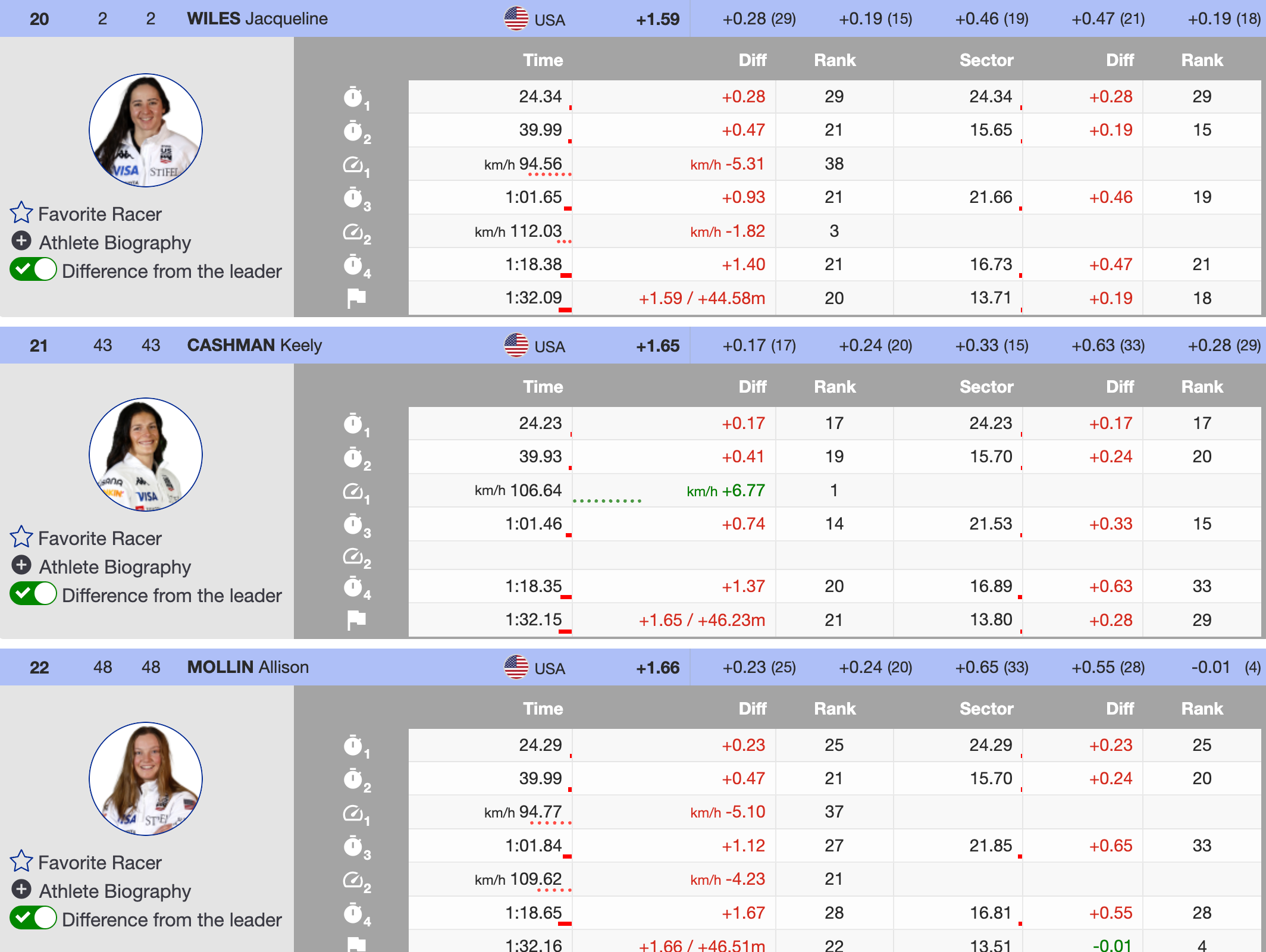Click Wiles Jacqueline's profile photo
Viewport: 1266px width, 952px height.
(146, 130)
